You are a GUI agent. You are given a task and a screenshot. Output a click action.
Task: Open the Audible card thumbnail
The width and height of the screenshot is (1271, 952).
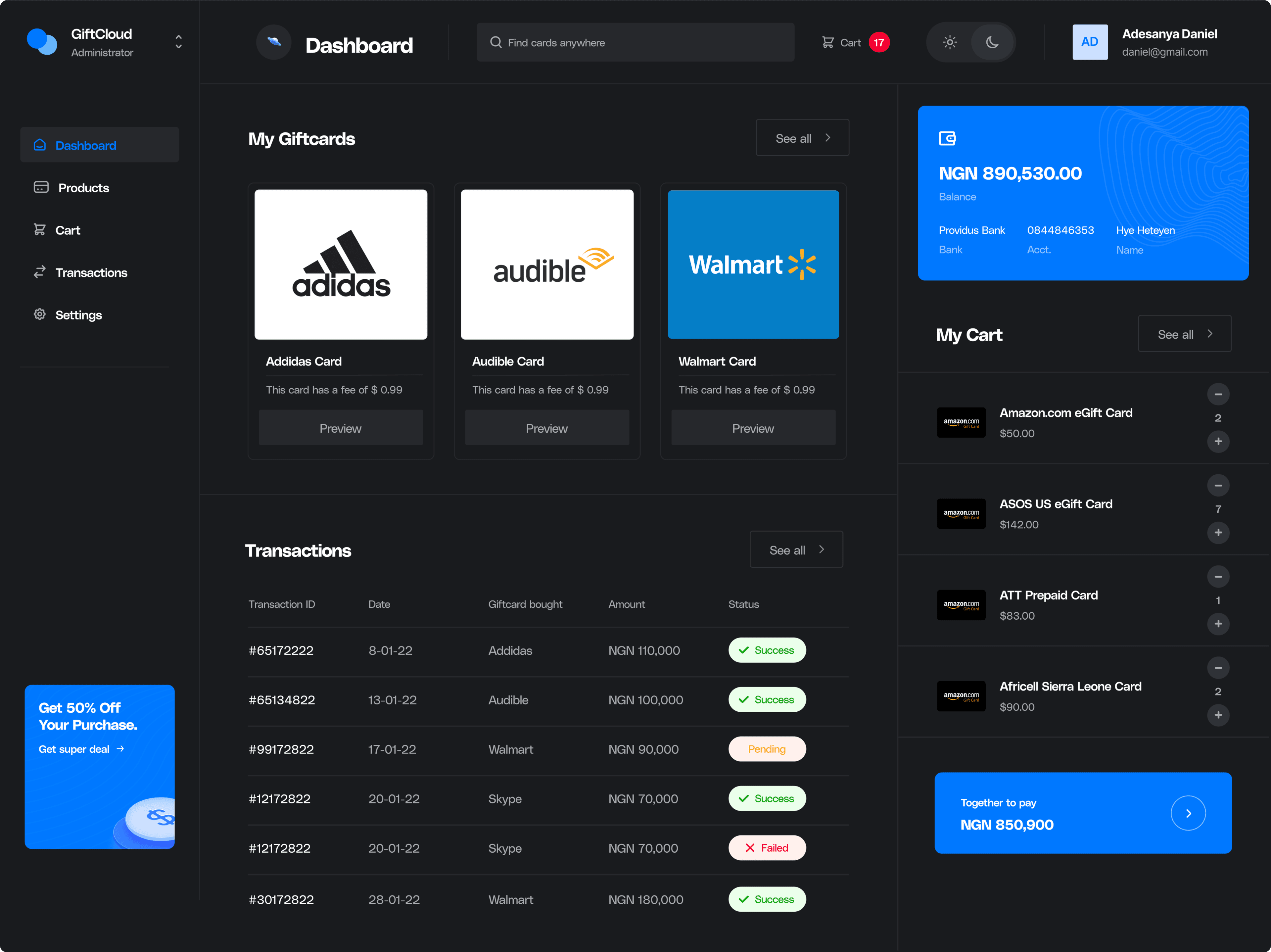[x=547, y=264]
